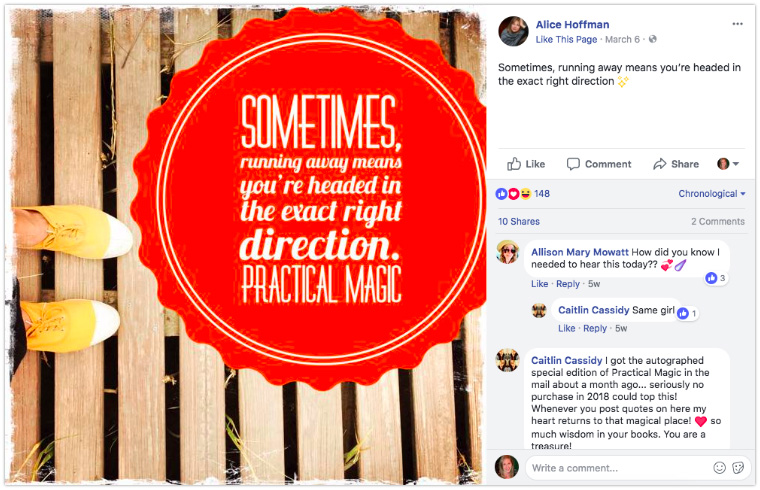Click the 2 Comments count
The height and width of the screenshot is (490, 760).
[x=717, y=221]
